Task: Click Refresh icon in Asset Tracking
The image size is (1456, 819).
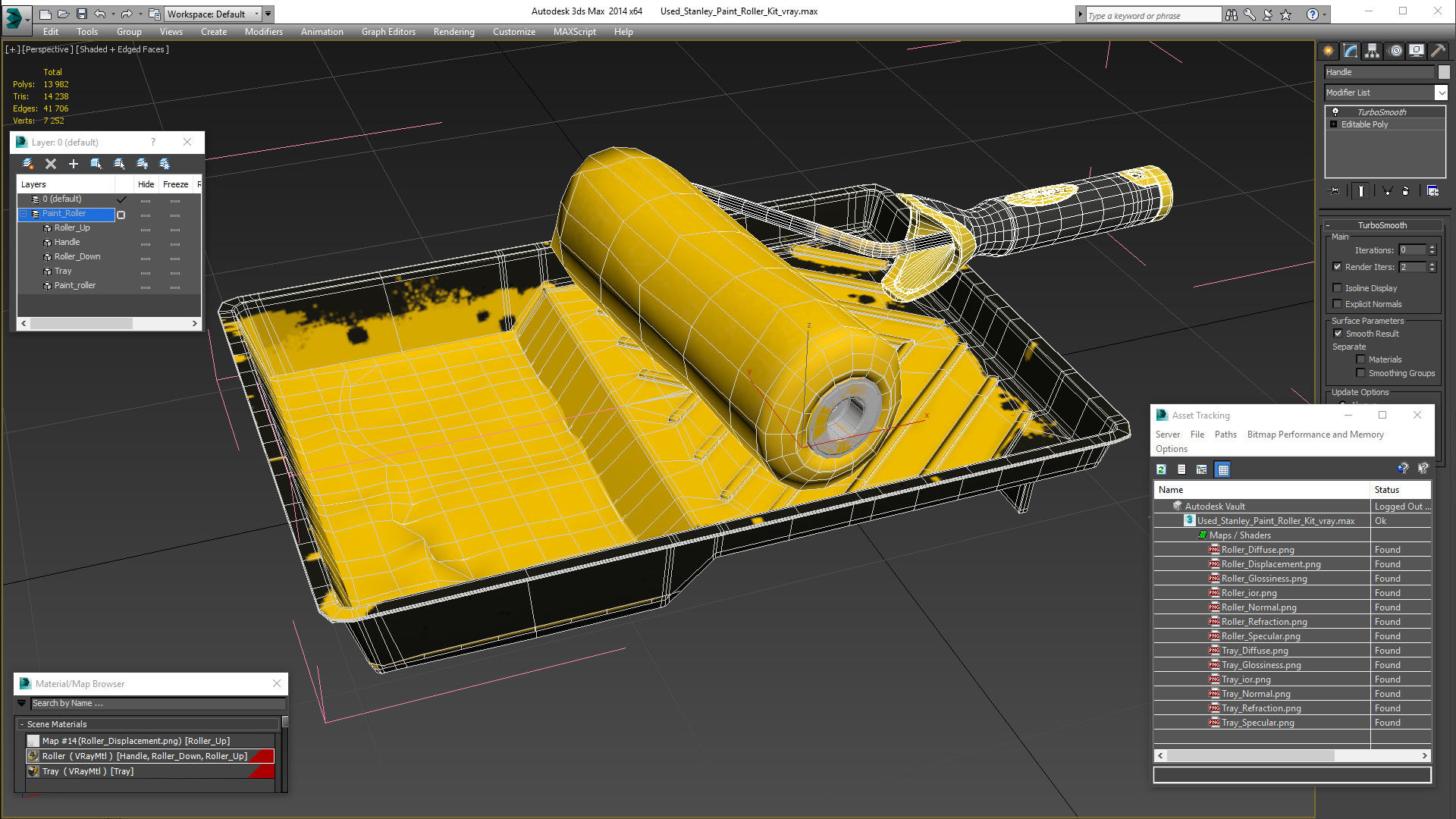Action: [1161, 469]
